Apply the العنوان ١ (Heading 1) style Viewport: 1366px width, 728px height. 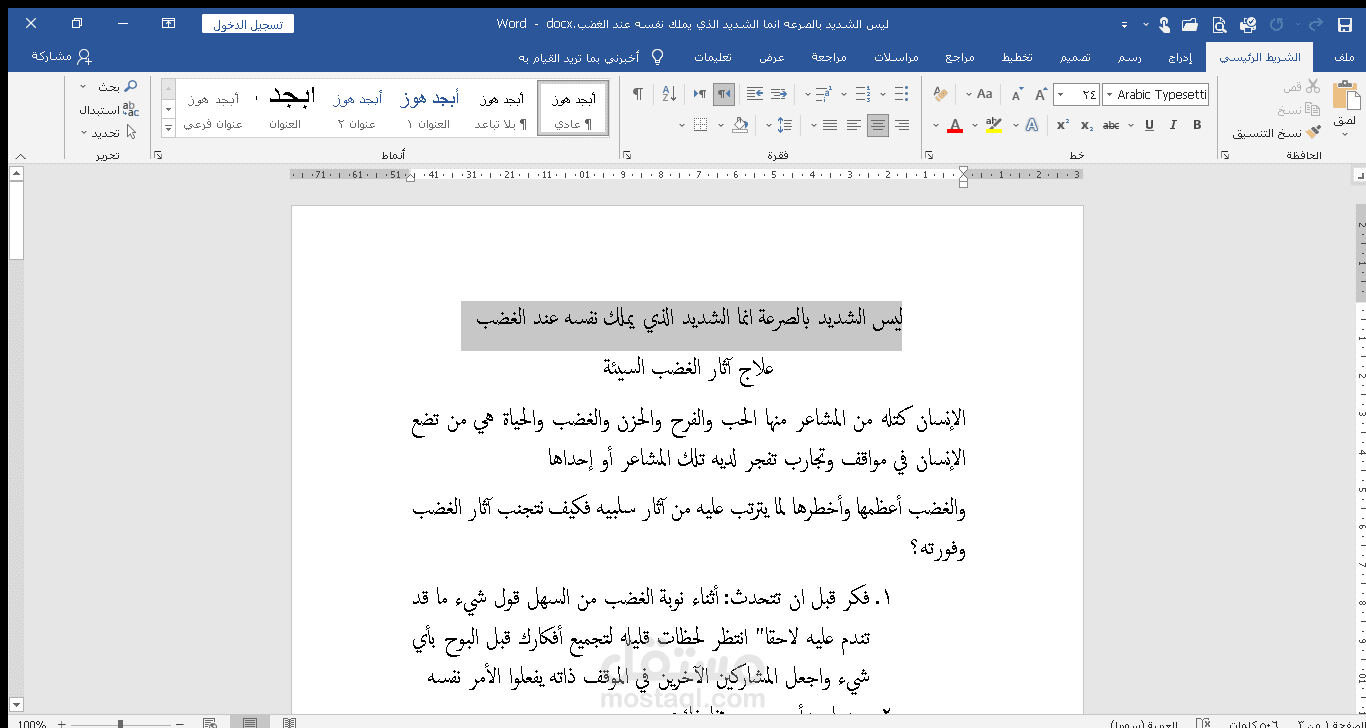[x=428, y=108]
